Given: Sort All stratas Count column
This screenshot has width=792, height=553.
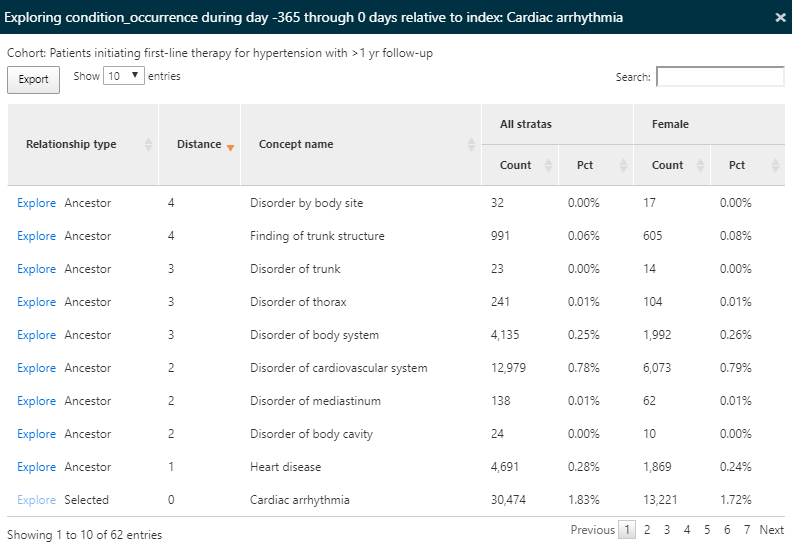Looking at the screenshot, I should click(520, 165).
